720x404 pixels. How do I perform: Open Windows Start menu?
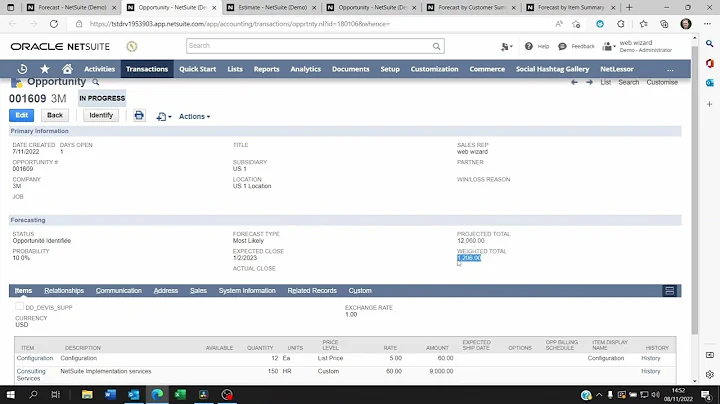pyautogui.click(x=10, y=395)
